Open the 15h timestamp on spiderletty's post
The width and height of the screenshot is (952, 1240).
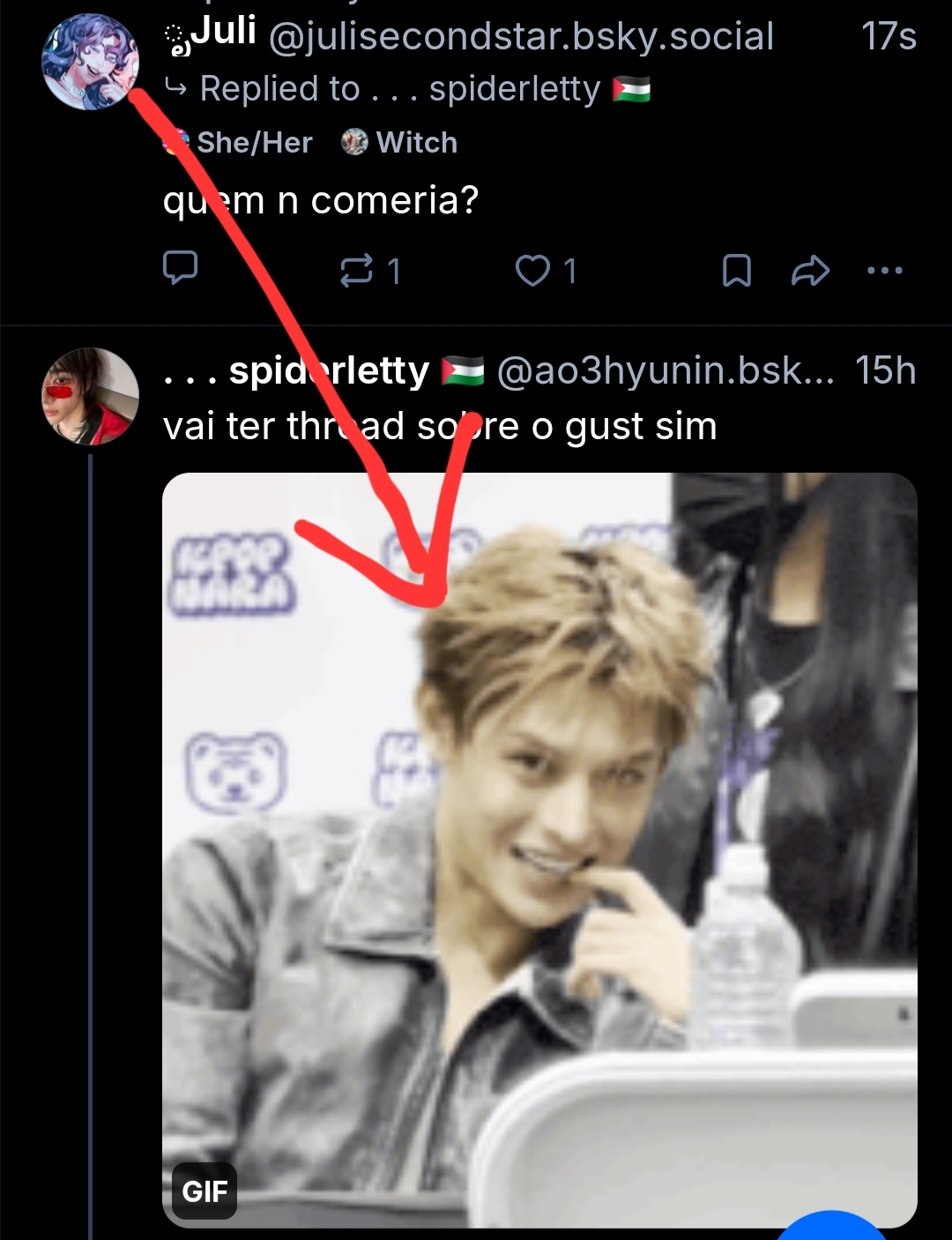coord(885,371)
